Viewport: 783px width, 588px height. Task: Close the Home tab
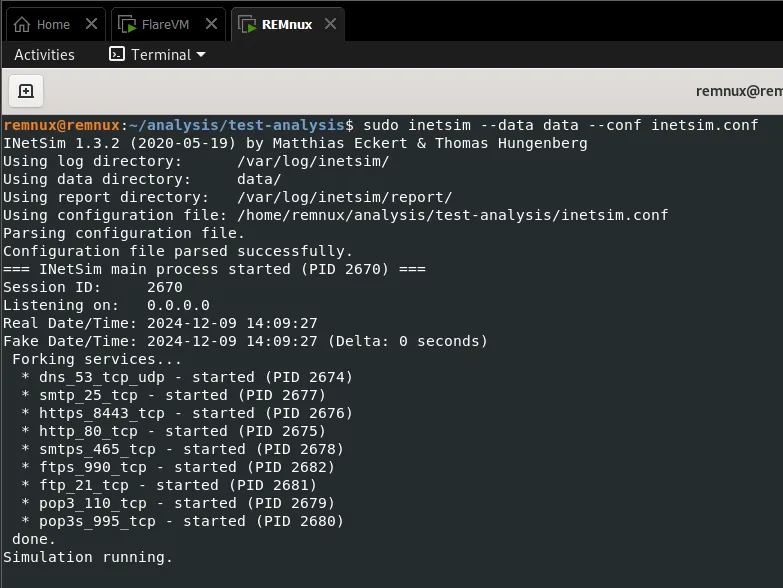tap(91, 24)
